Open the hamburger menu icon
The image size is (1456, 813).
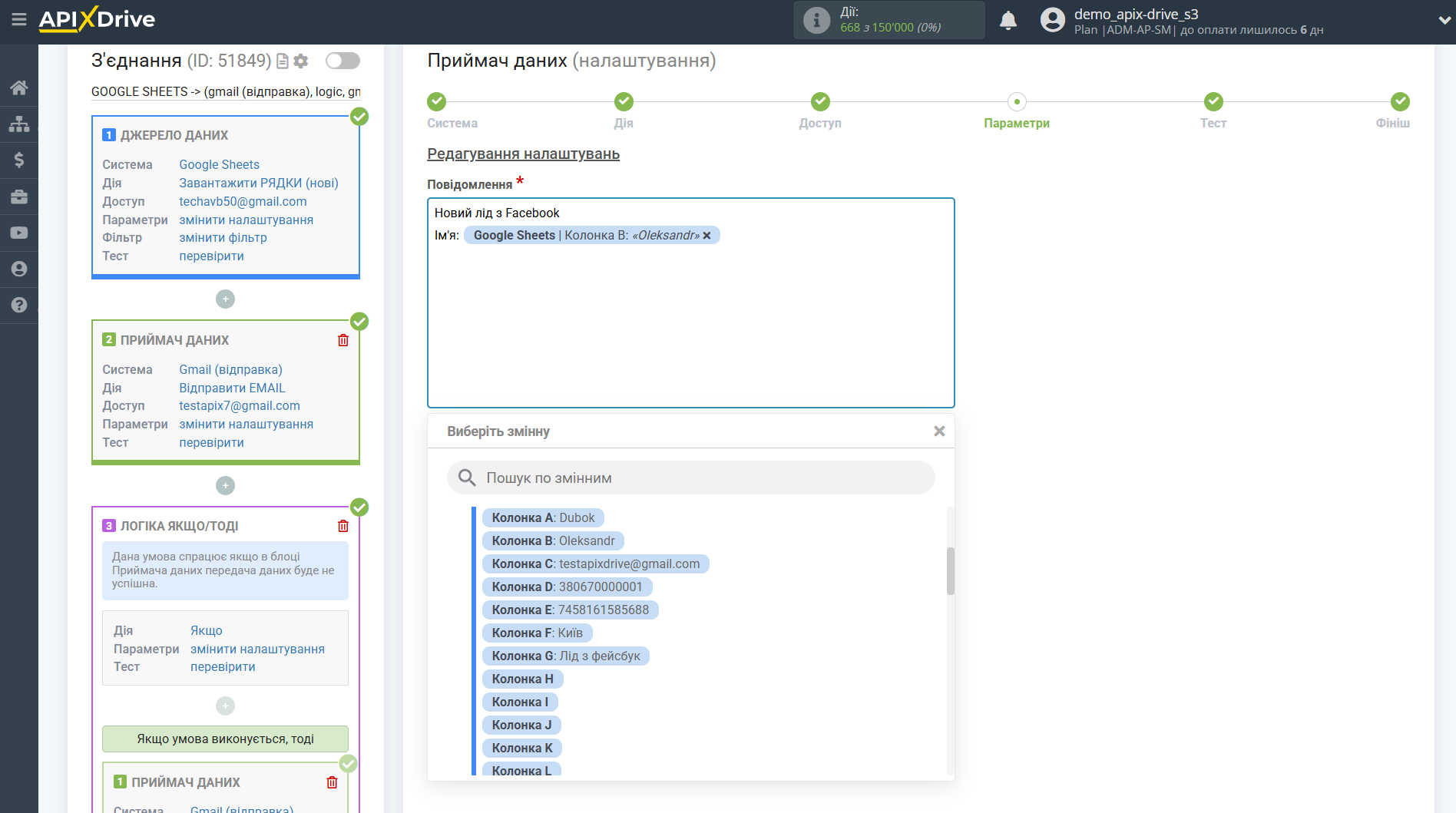pyautogui.click(x=19, y=19)
